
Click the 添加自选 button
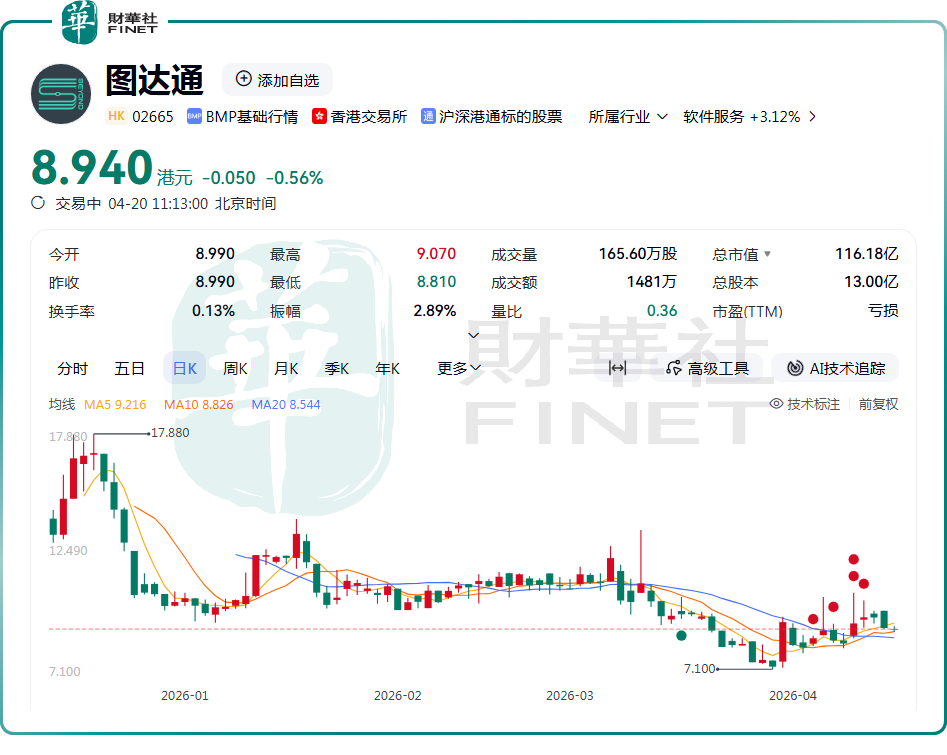pyautogui.click(x=276, y=80)
